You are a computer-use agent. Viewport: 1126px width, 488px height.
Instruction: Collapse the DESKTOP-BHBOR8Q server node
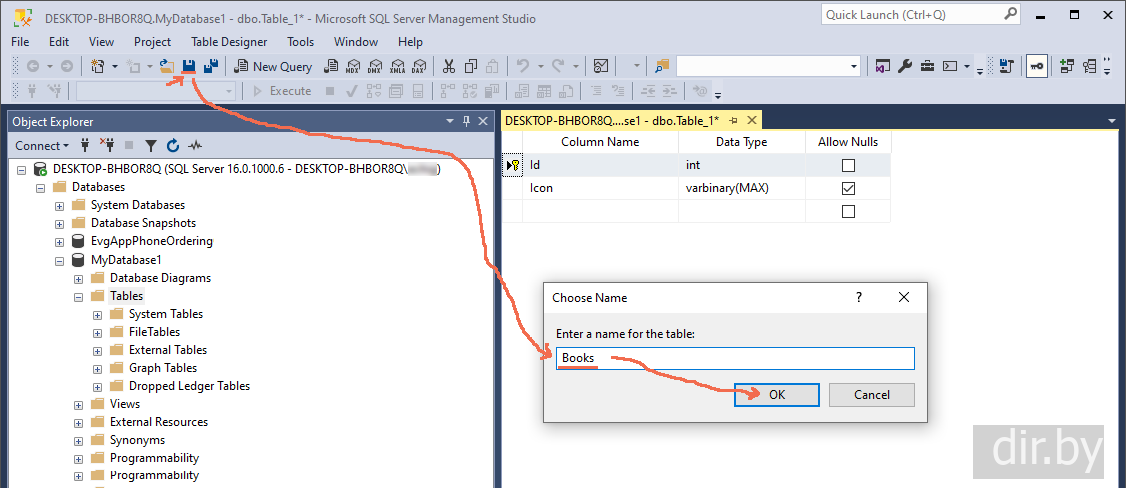(21, 170)
